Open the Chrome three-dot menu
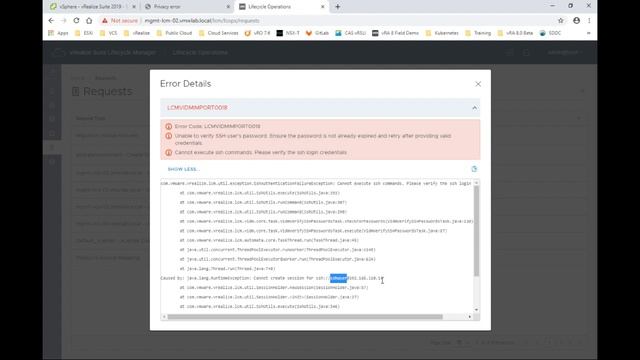Screen dimensions: 640x360 589,20
